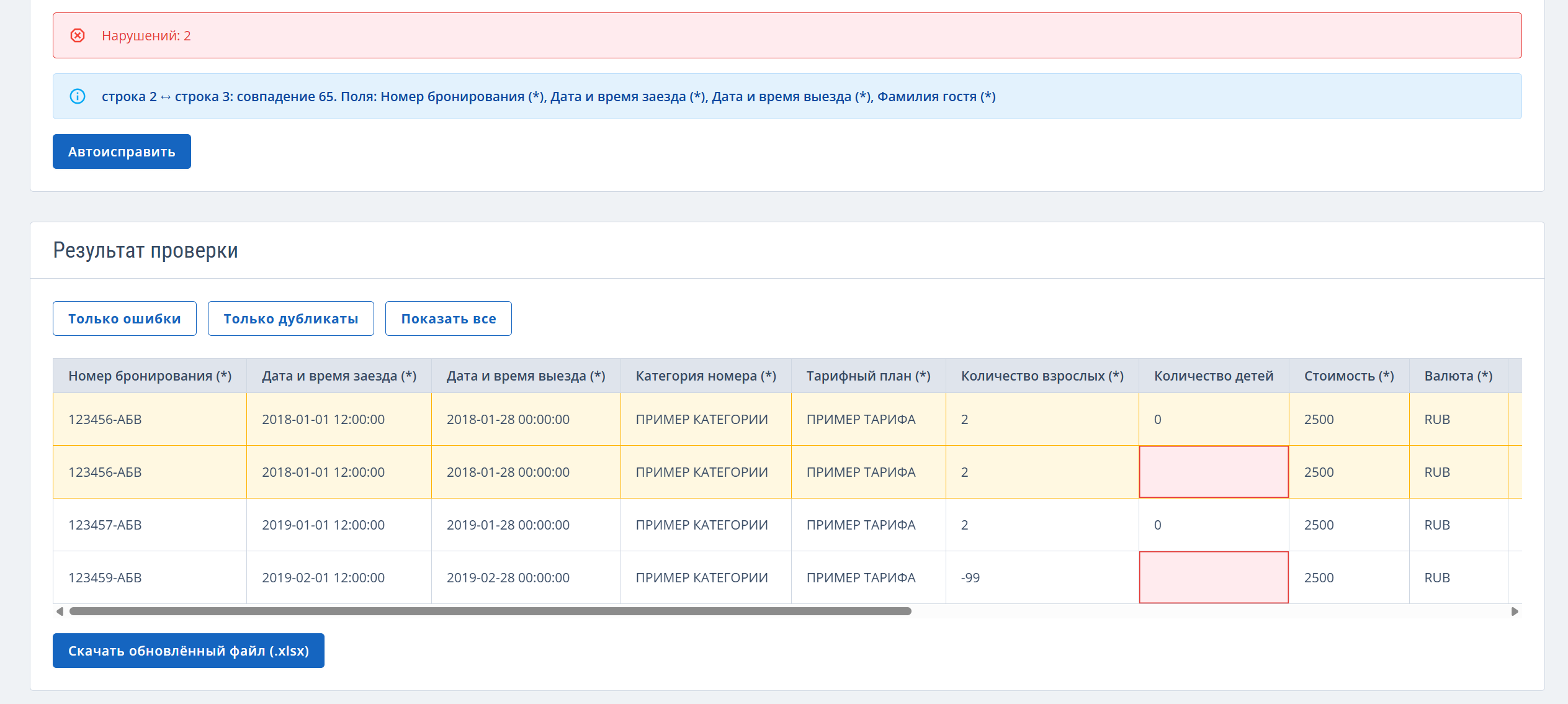Click the left scroll arrow of table
The image size is (1568, 704).
[x=60, y=611]
